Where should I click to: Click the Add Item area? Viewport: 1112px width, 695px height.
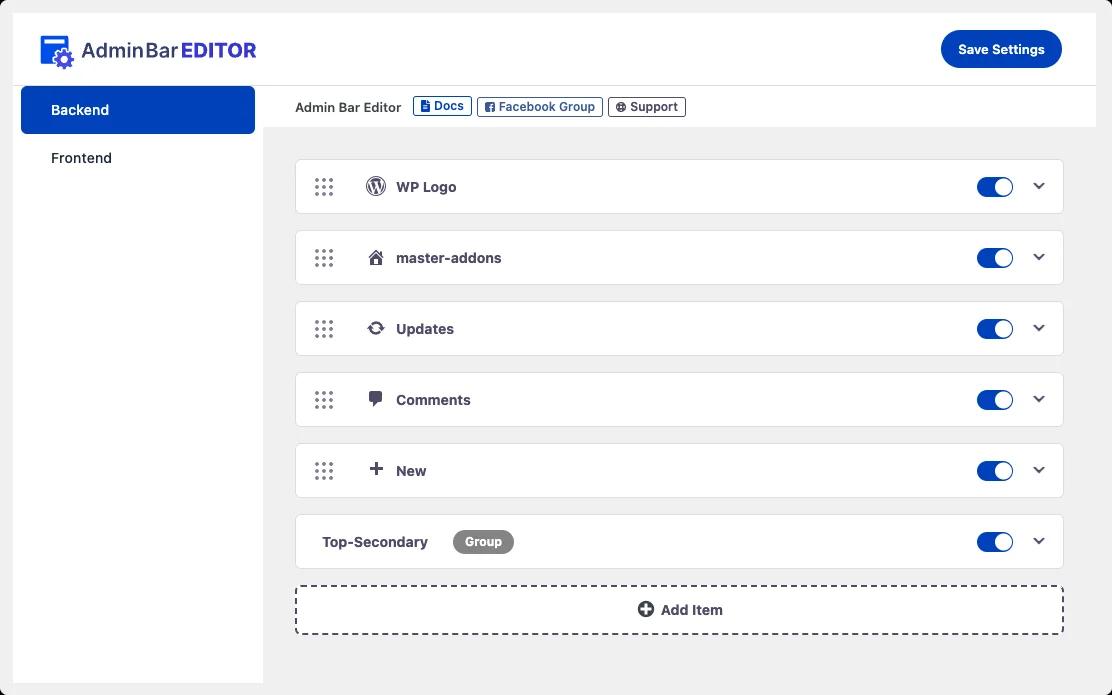click(679, 609)
